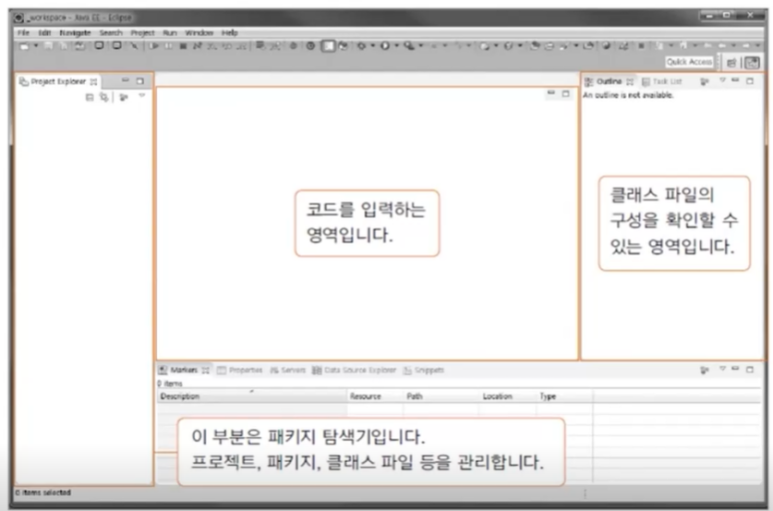Click the green Run toolbar icon
Screen dimensions: 773x511
pyautogui.click(x=385, y=46)
